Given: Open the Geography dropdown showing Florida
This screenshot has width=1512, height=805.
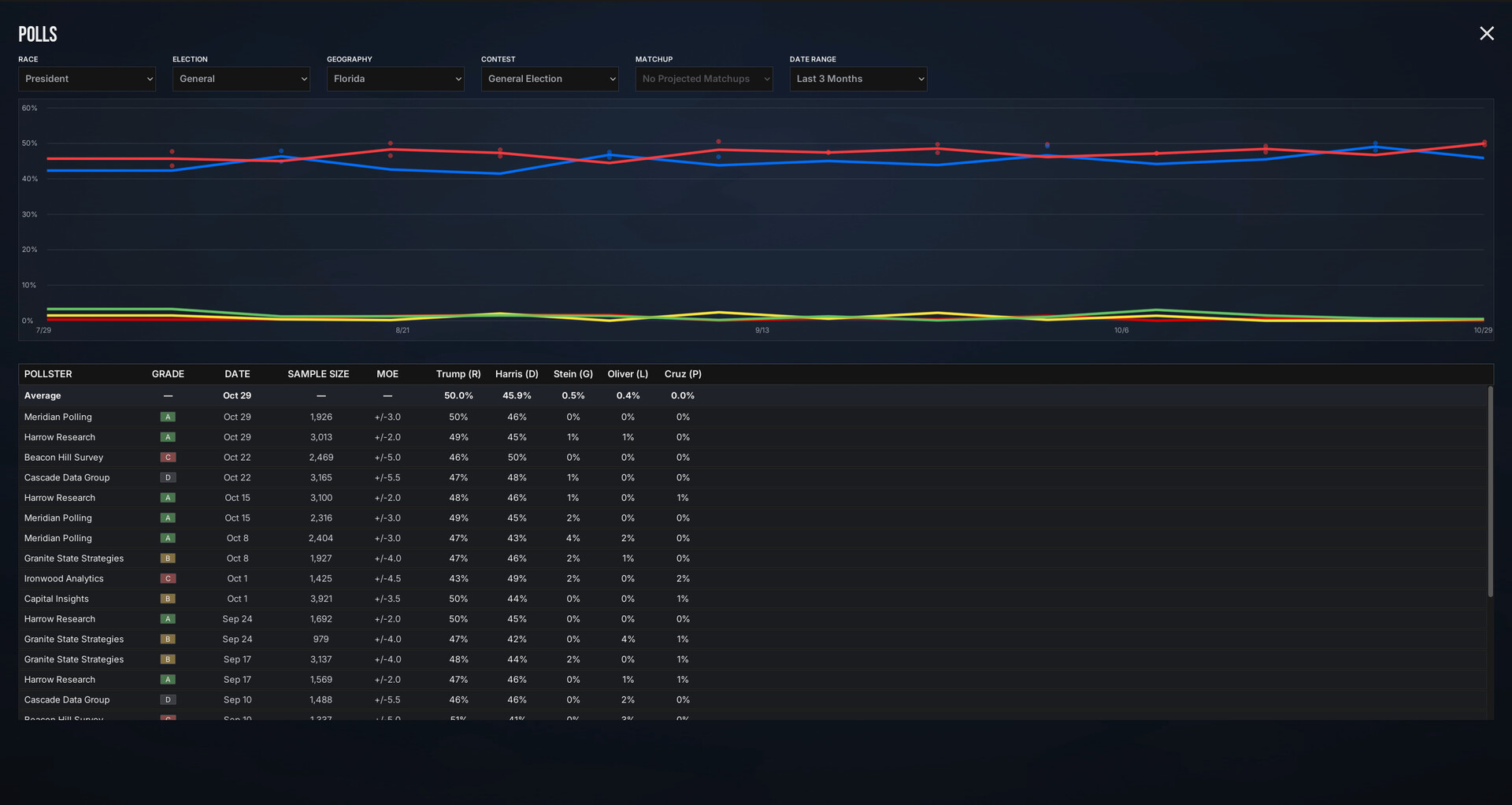Looking at the screenshot, I should point(395,79).
